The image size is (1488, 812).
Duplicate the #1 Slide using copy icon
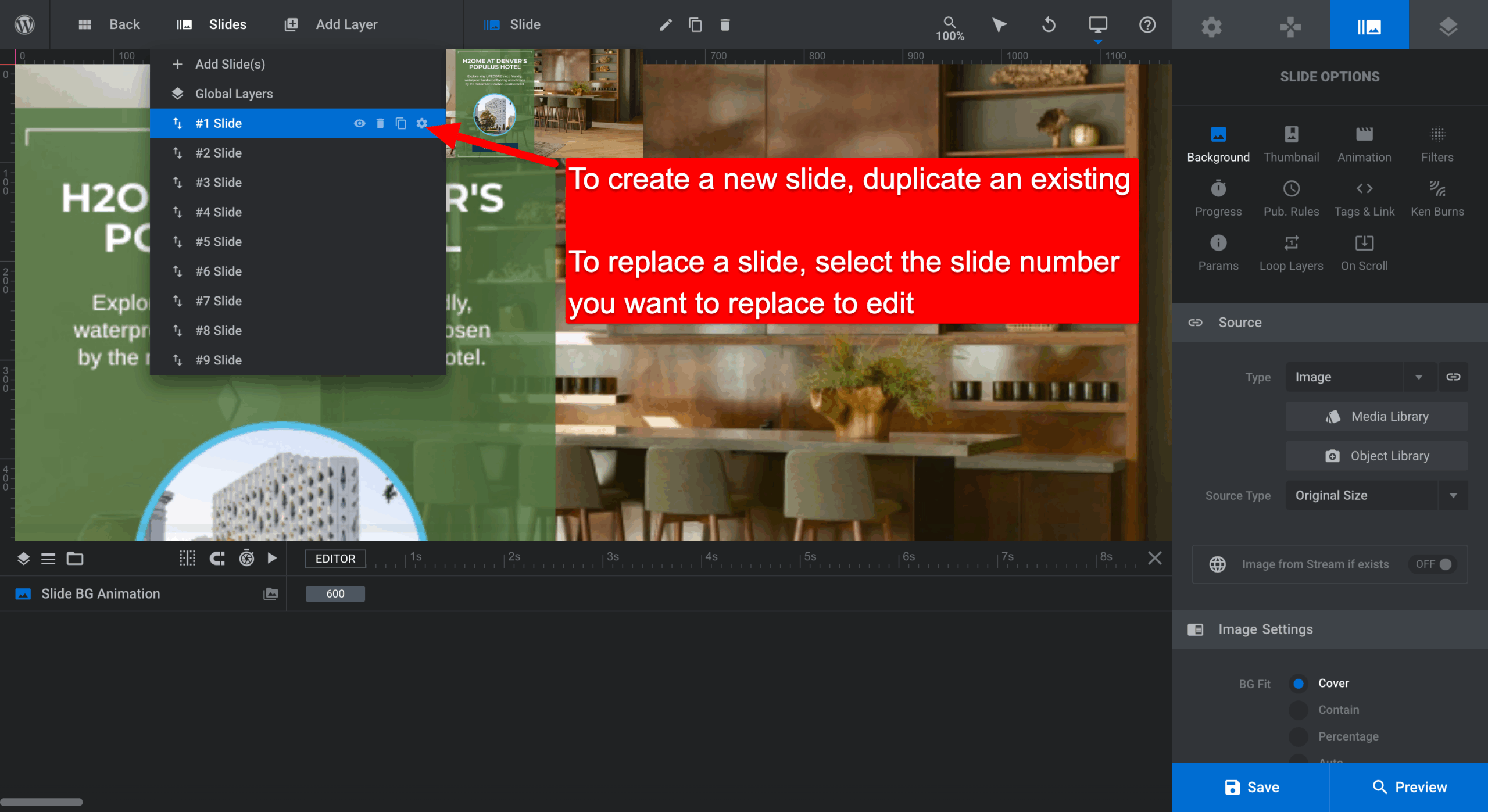pyautogui.click(x=400, y=123)
